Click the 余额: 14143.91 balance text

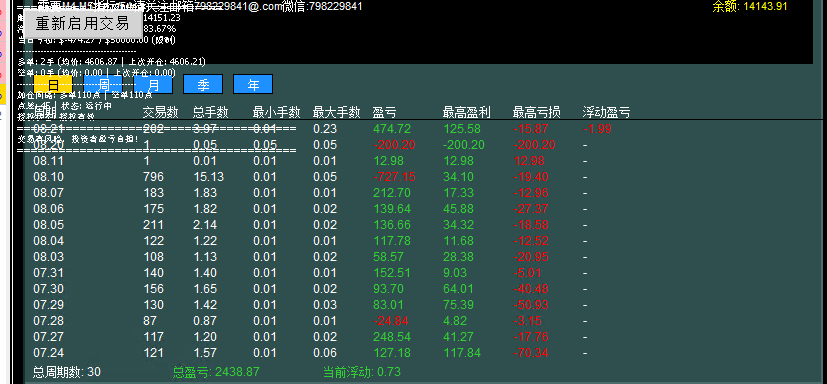point(749,6)
